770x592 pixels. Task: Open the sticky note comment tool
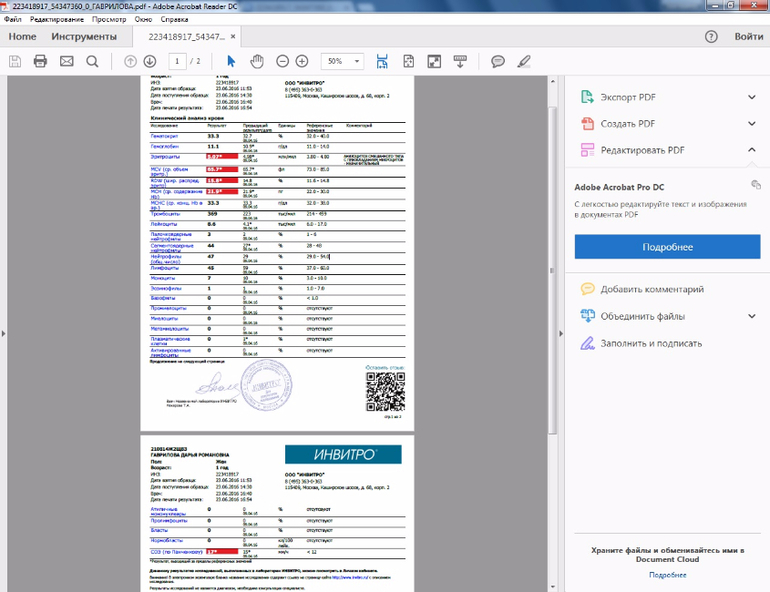497,61
